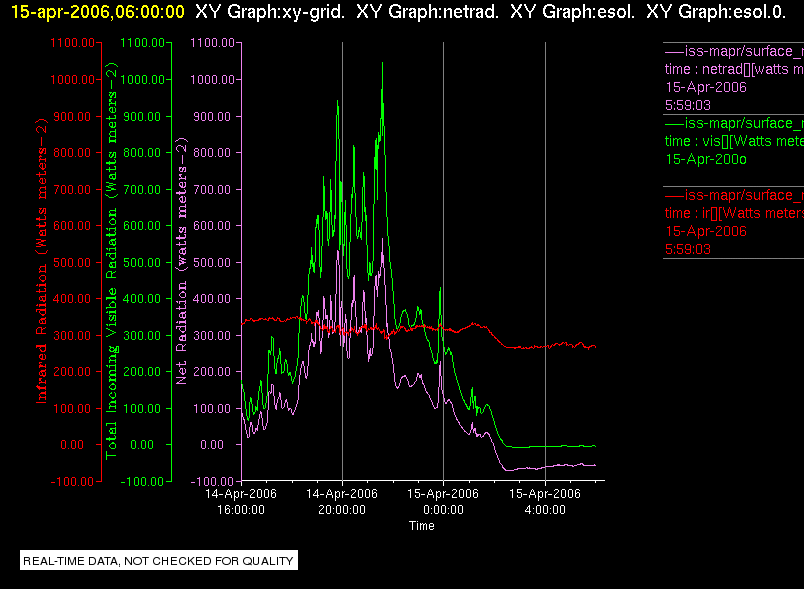Click the yellow timestamp 15-apr-2006,06:00:00

(97, 12)
